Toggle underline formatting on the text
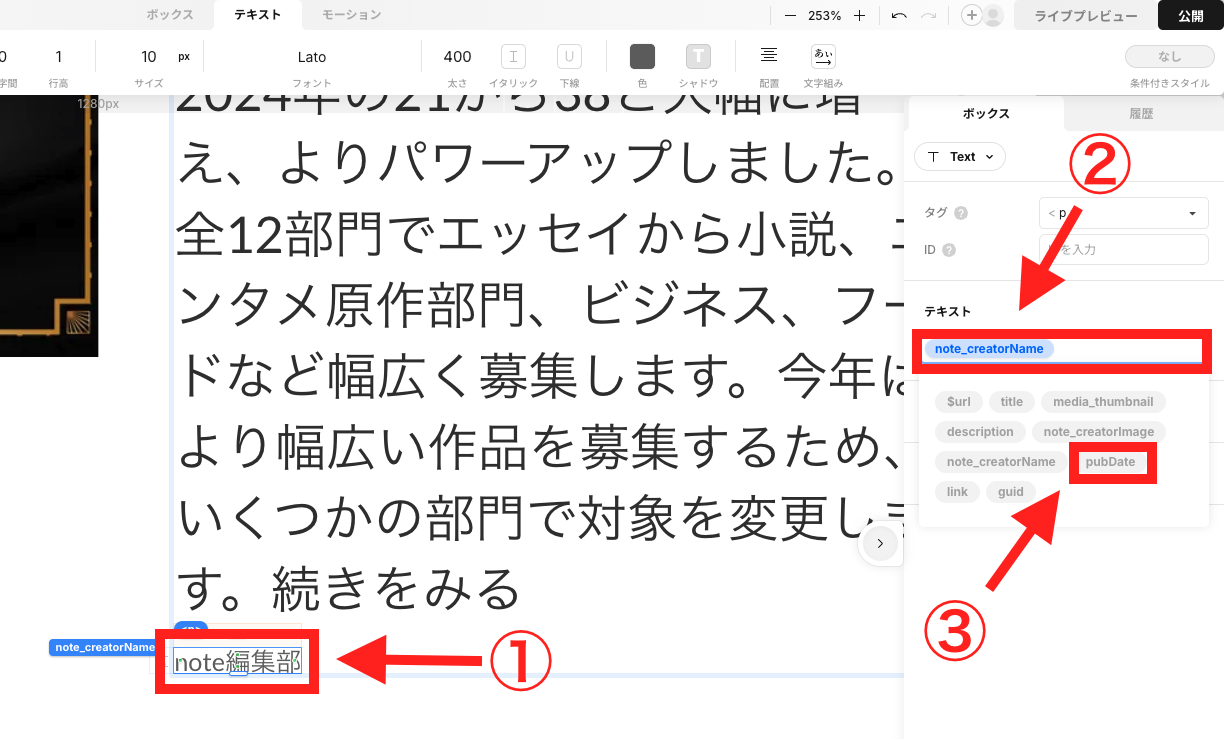1224x739 pixels. (568, 56)
